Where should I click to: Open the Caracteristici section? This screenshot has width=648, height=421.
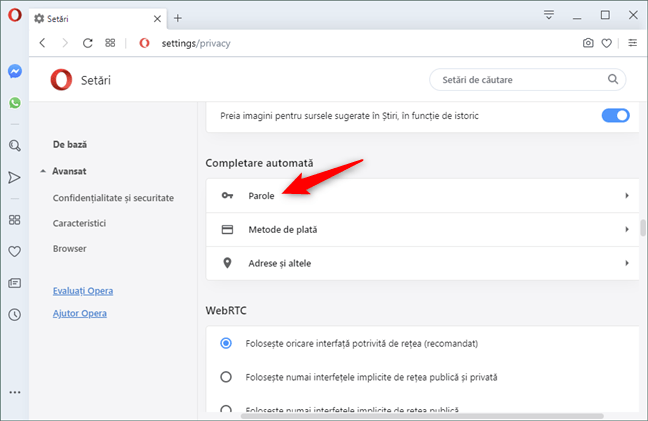(79, 223)
